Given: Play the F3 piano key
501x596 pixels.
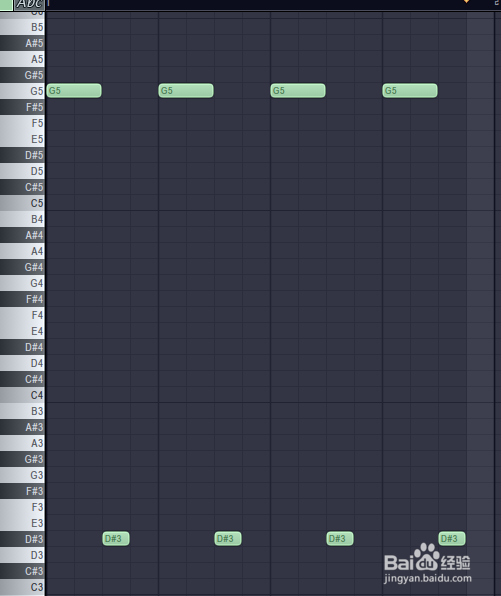Looking at the screenshot, I should pos(22,507).
